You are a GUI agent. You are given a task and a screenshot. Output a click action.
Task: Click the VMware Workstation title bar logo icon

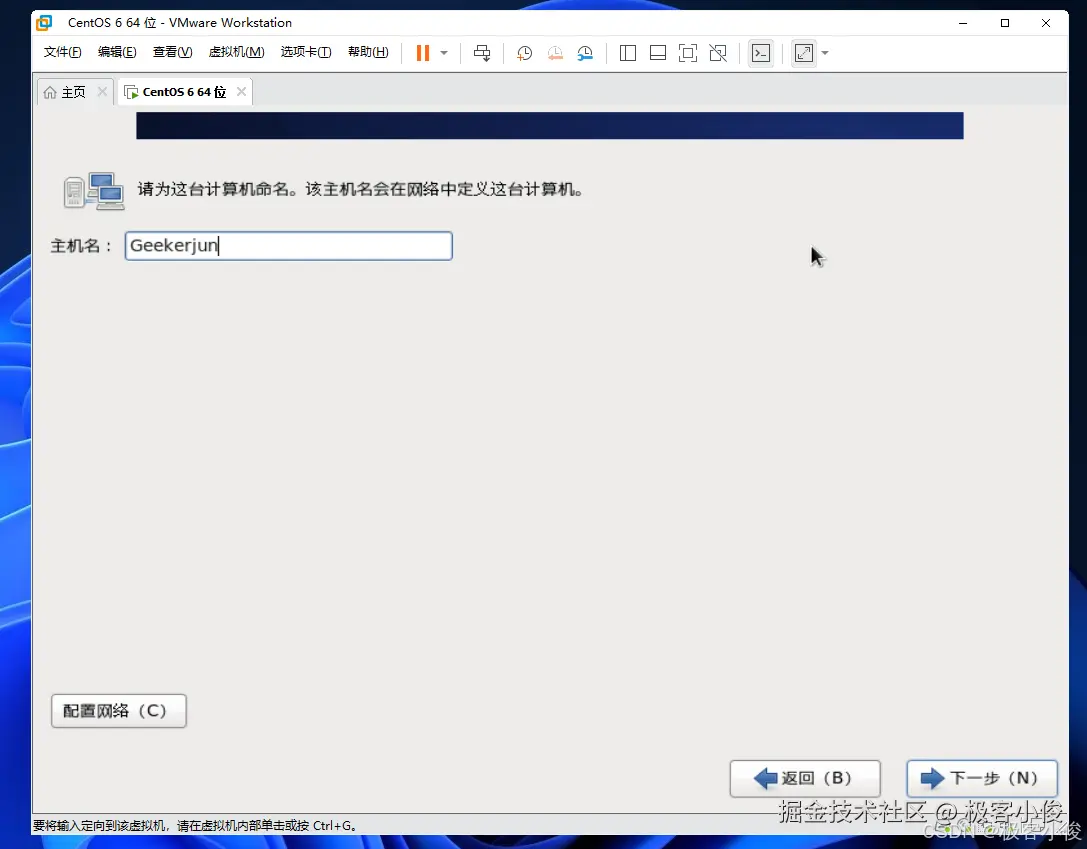44,23
